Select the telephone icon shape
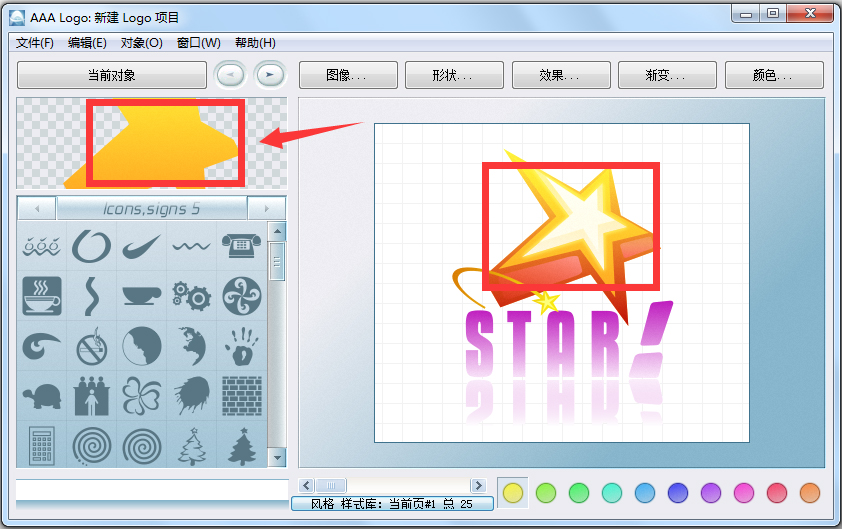Image resolution: width=842 pixels, height=529 pixels. coord(240,244)
